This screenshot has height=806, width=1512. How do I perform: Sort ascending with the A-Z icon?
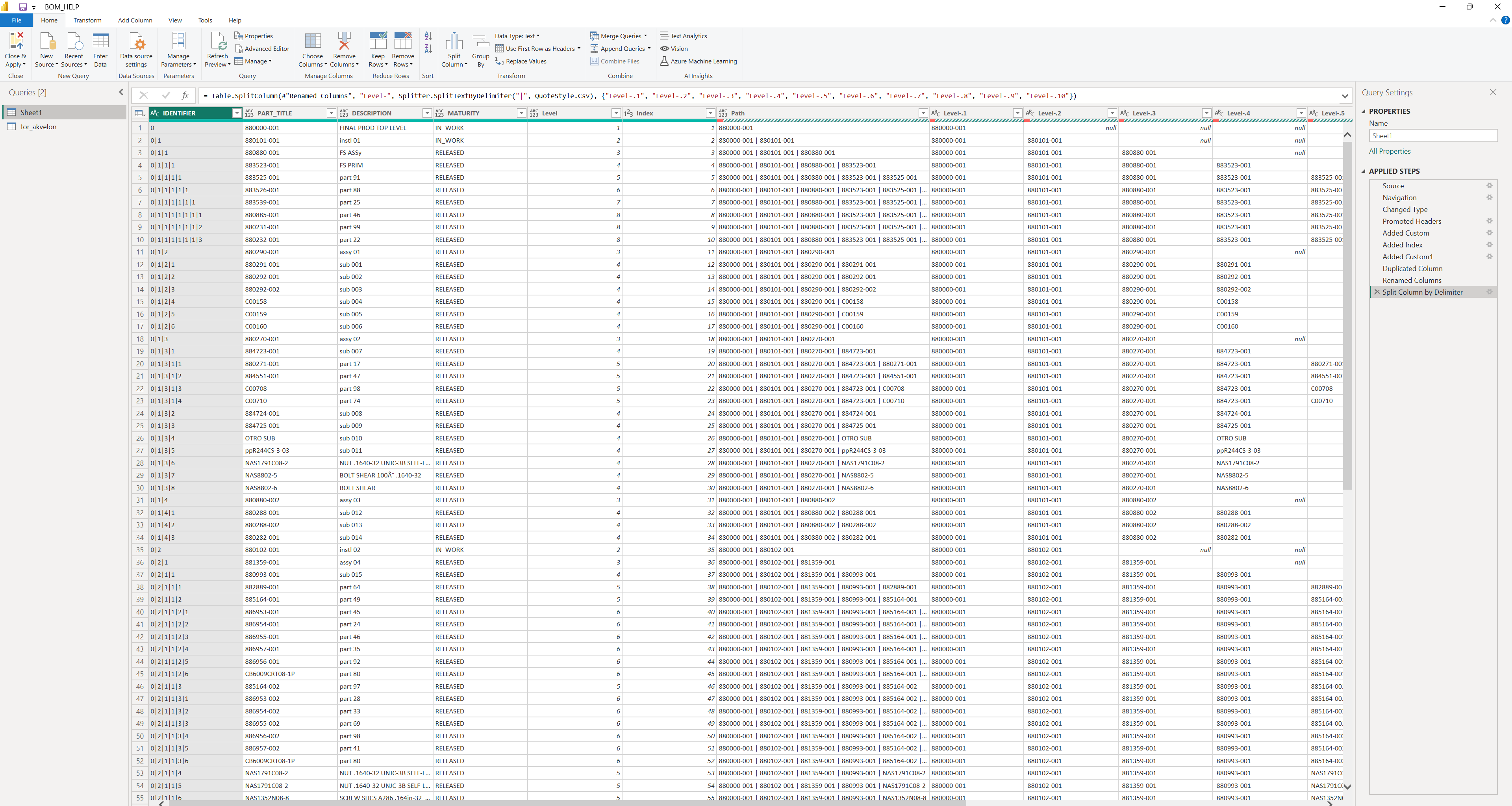[x=428, y=36]
